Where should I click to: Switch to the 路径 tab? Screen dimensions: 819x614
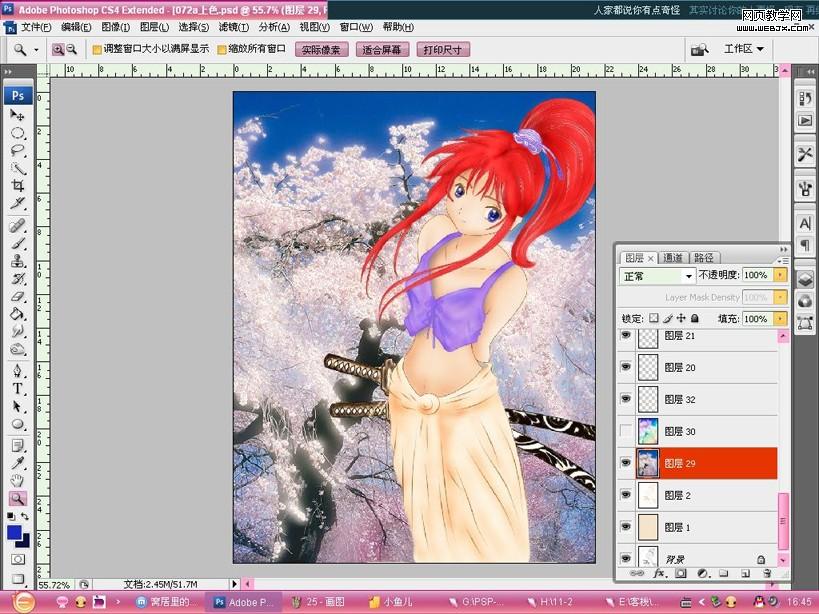tap(704, 258)
